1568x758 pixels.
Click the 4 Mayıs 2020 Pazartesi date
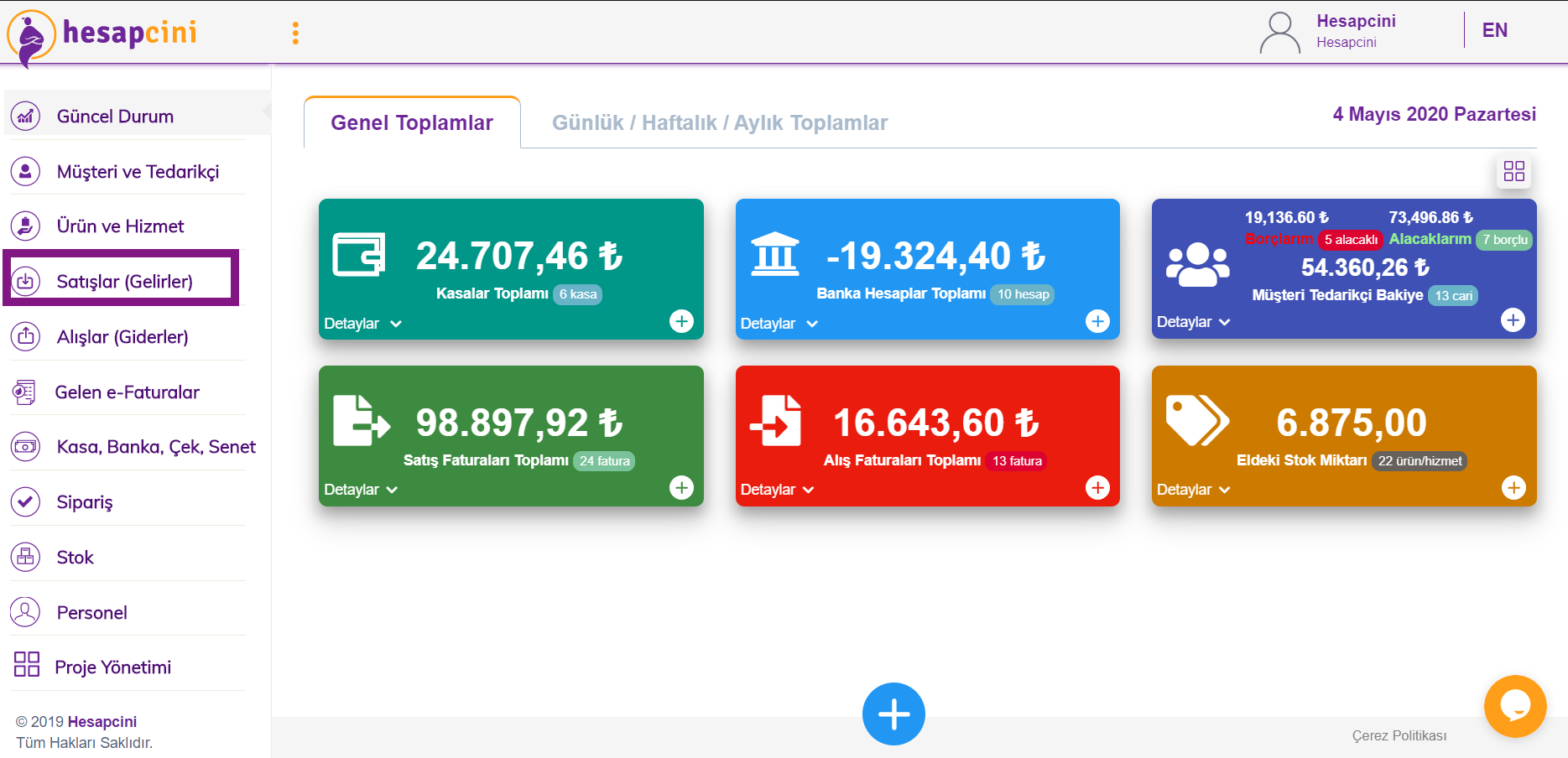tap(1435, 114)
